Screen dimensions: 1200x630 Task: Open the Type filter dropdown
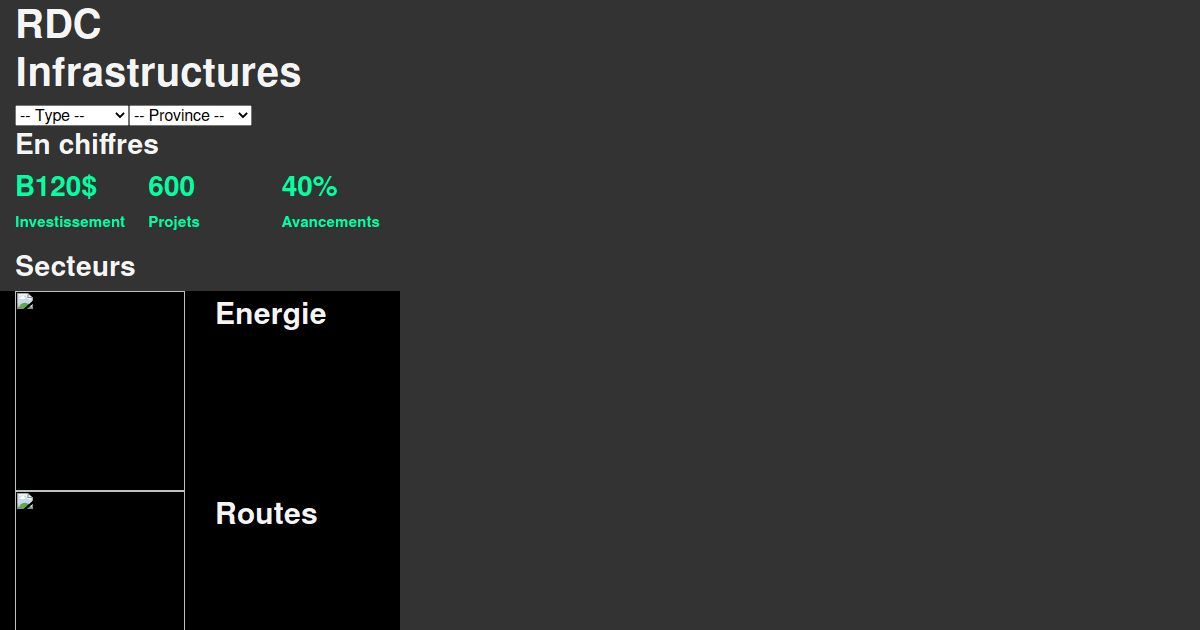[70, 115]
